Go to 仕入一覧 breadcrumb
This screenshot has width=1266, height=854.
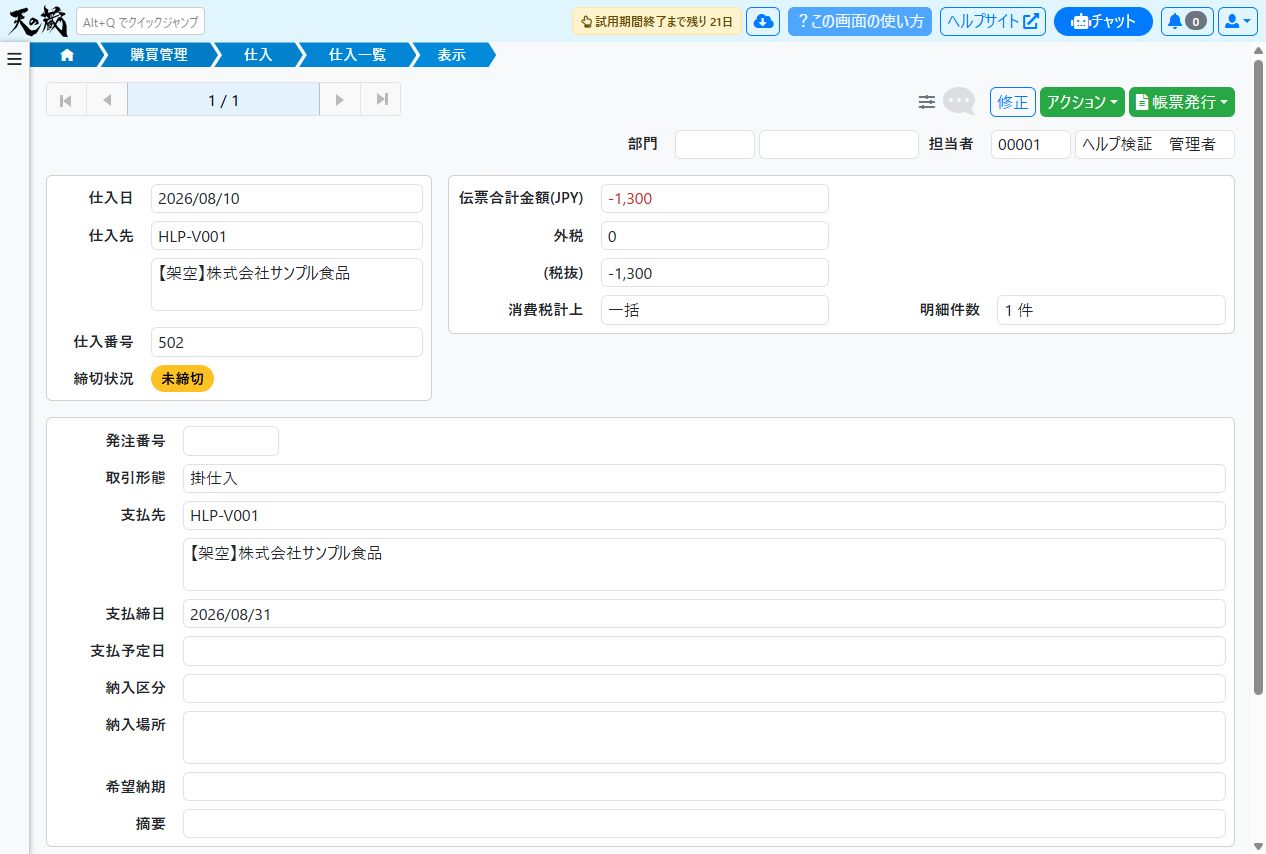pyautogui.click(x=357, y=55)
